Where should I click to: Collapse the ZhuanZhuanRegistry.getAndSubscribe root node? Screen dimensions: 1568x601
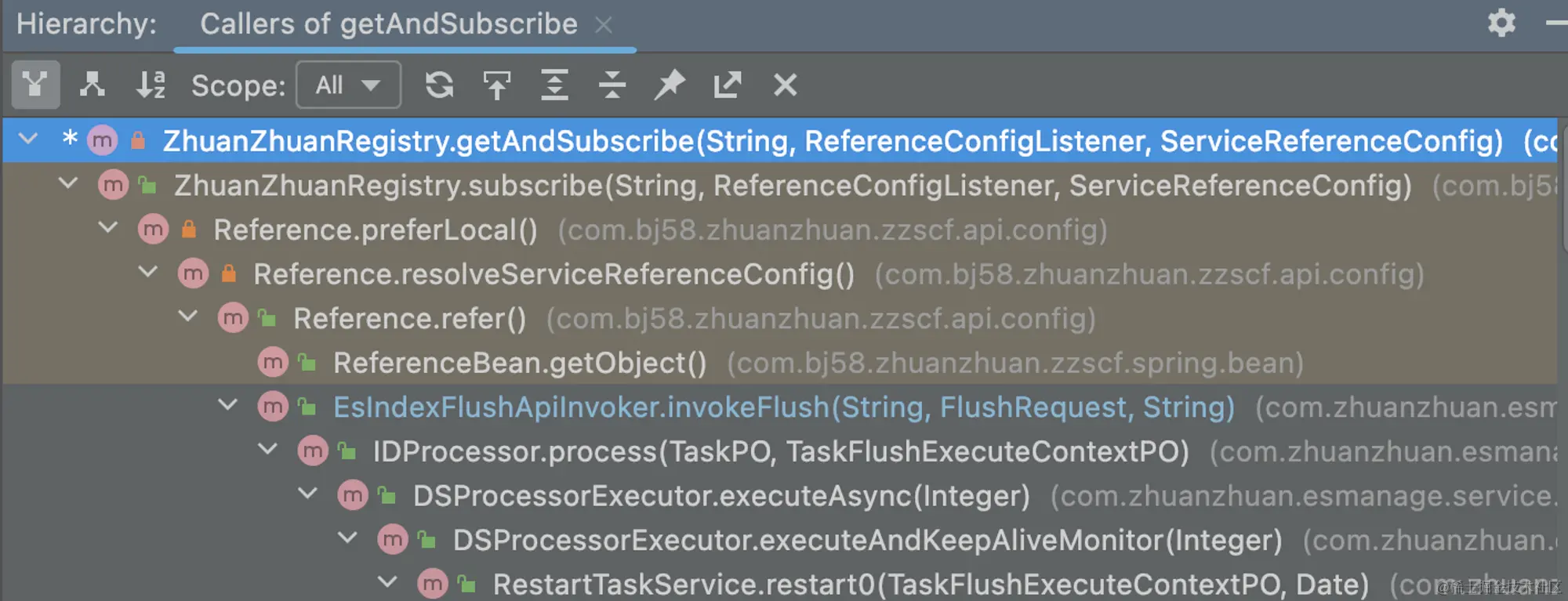pyautogui.click(x=28, y=140)
